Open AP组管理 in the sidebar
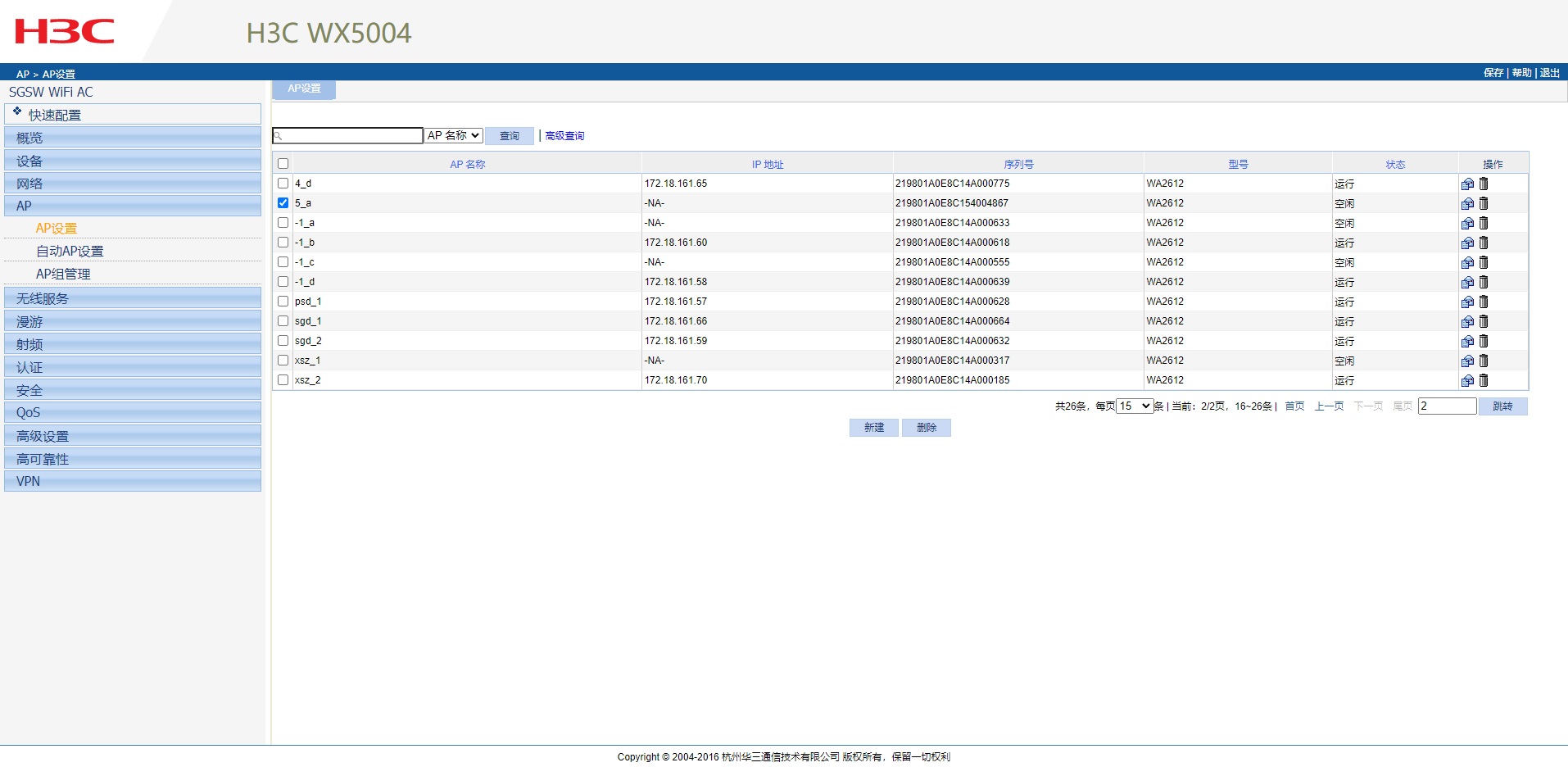 click(63, 275)
